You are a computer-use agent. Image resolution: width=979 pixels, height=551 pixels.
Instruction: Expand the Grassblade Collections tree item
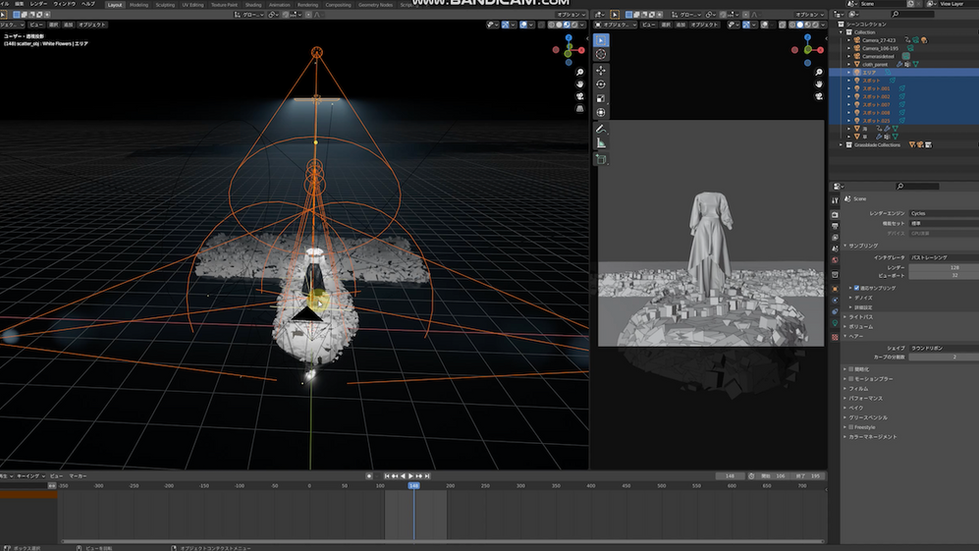pyautogui.click(x=842, y=144)
